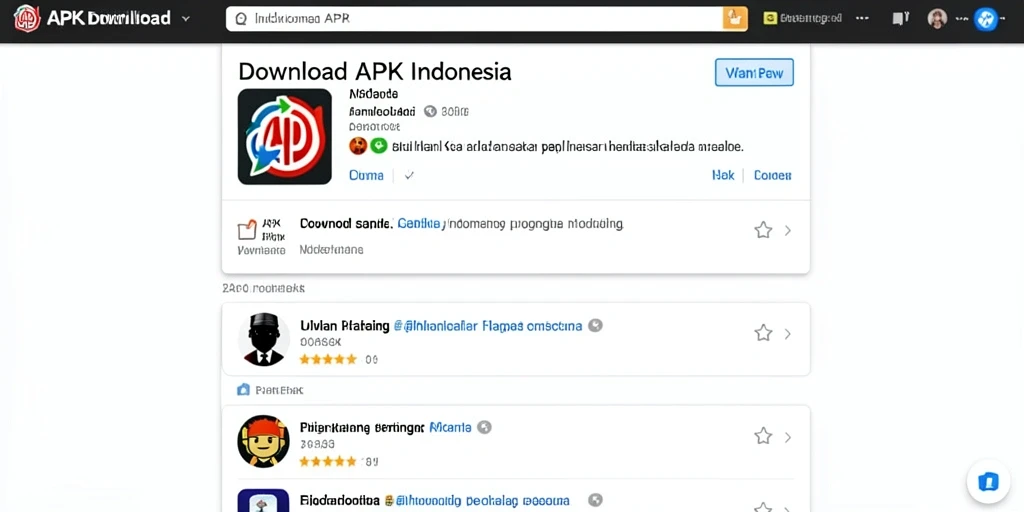The image size is (1024, 512).
Task: Expand the Ulvlan Plataing row chevron
Action: (x=788, y=334)
